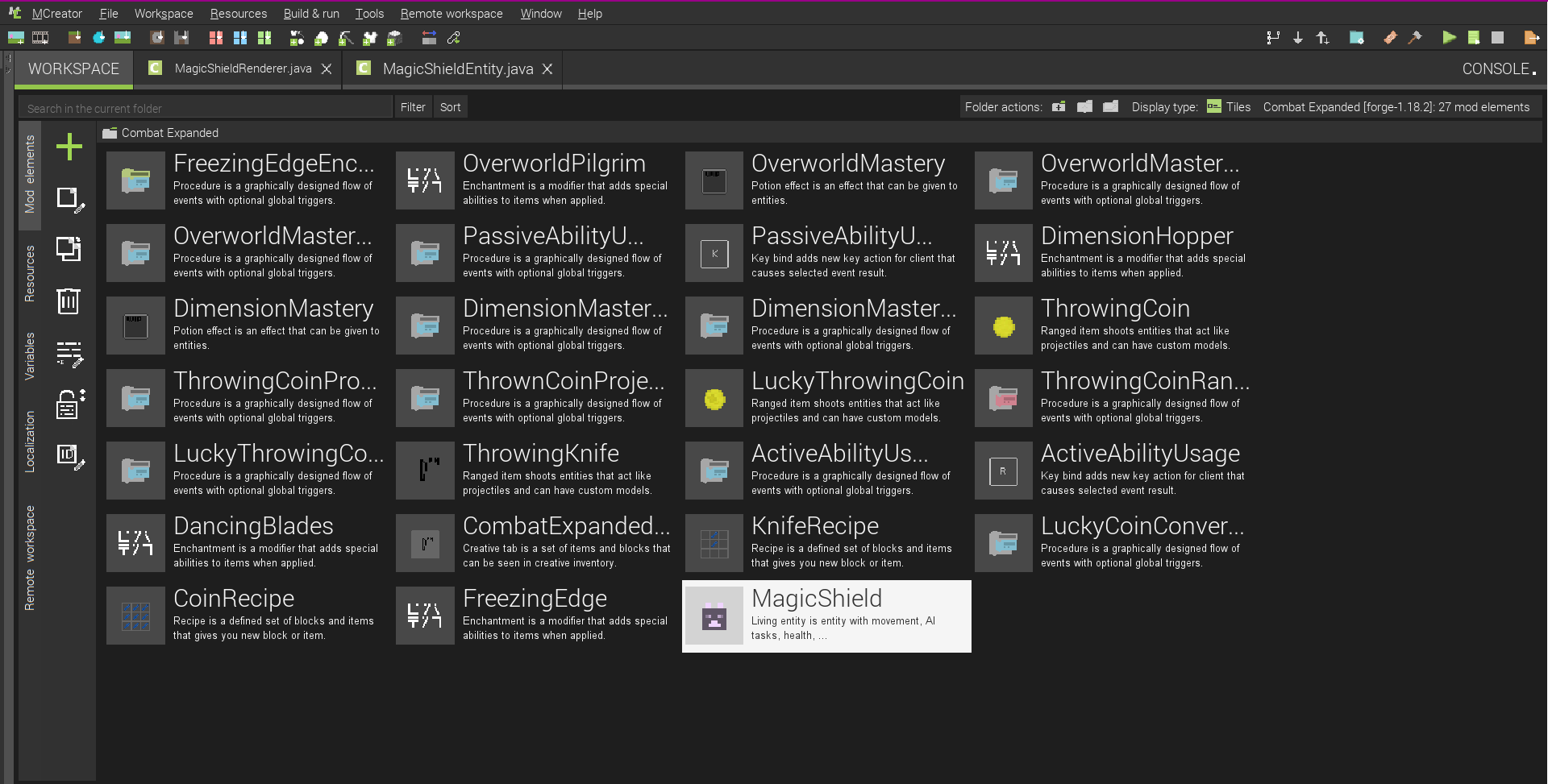Run the client using the green play icon

1448,37
